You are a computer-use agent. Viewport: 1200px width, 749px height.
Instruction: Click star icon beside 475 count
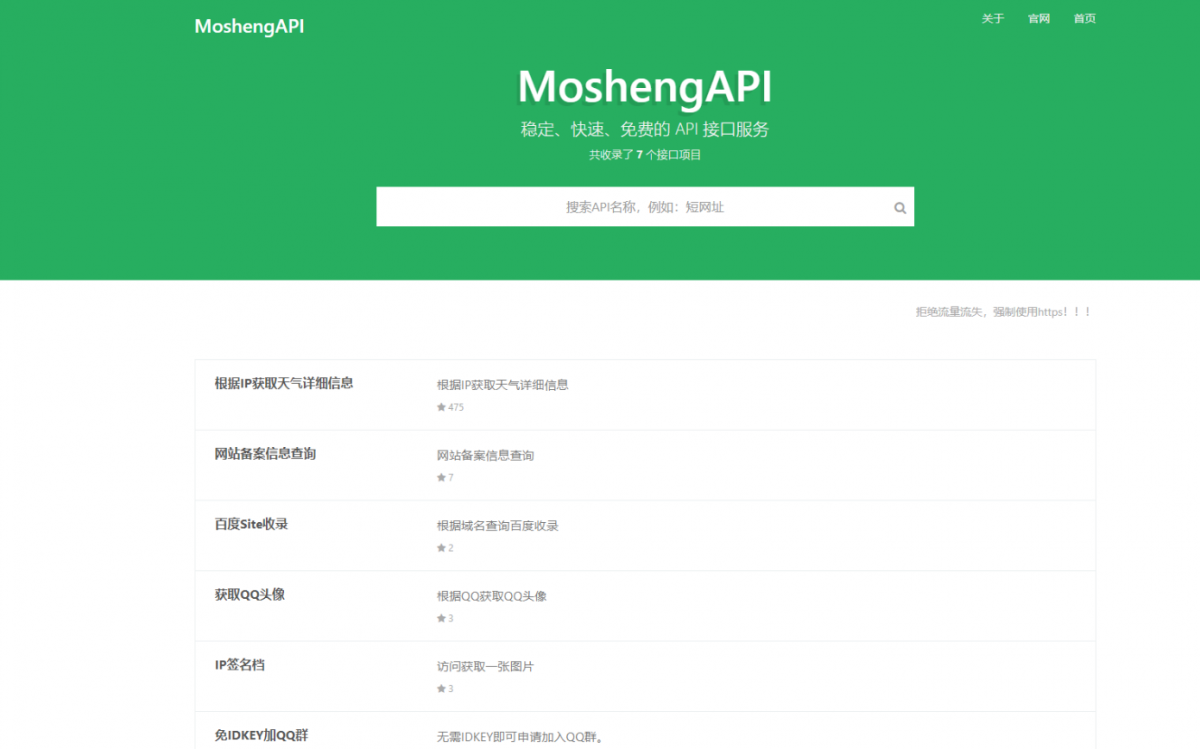[441, 407]
